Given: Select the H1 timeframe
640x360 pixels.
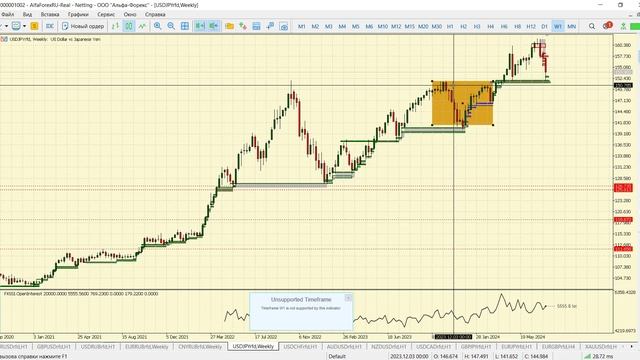Looking at the screenshot, I should pos(450,26).
